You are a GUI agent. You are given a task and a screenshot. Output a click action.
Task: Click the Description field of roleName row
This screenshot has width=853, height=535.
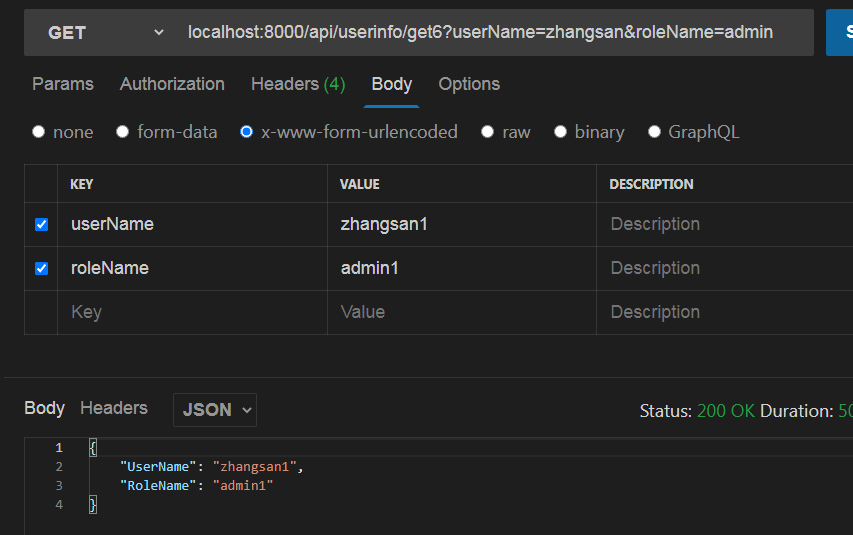tap(725, 268)
